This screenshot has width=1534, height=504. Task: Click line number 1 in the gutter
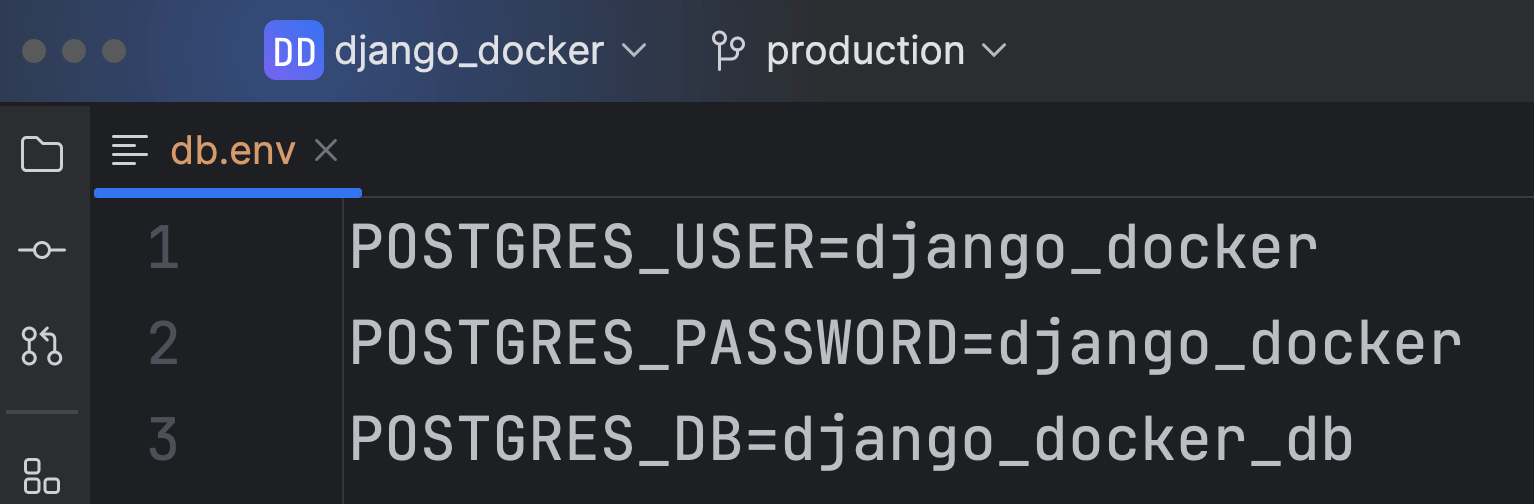click(163, 249)
